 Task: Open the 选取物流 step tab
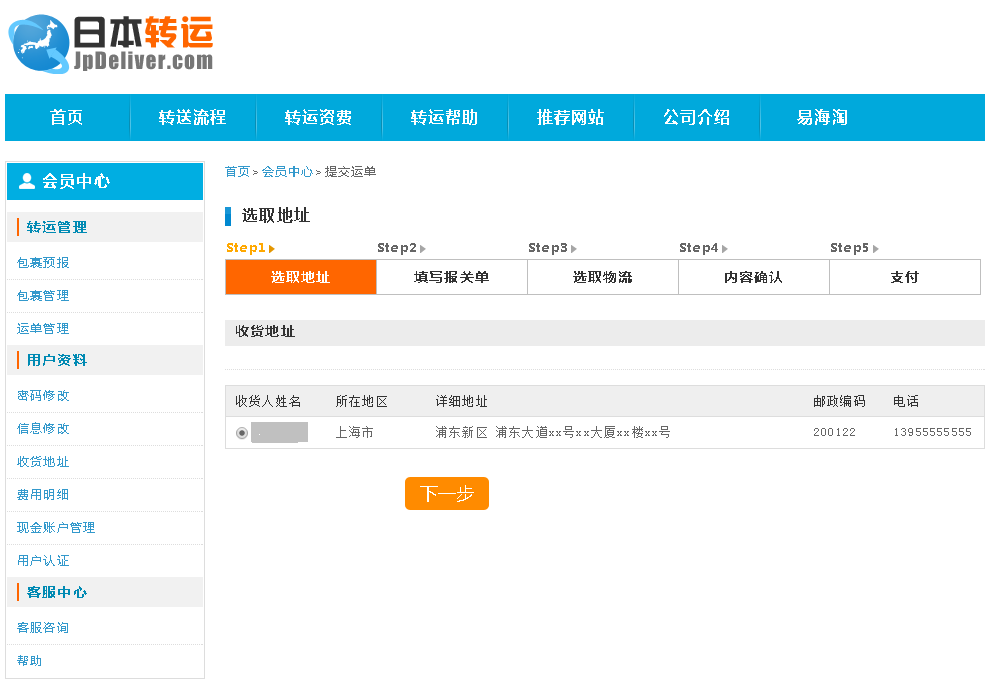coord(602,277)
